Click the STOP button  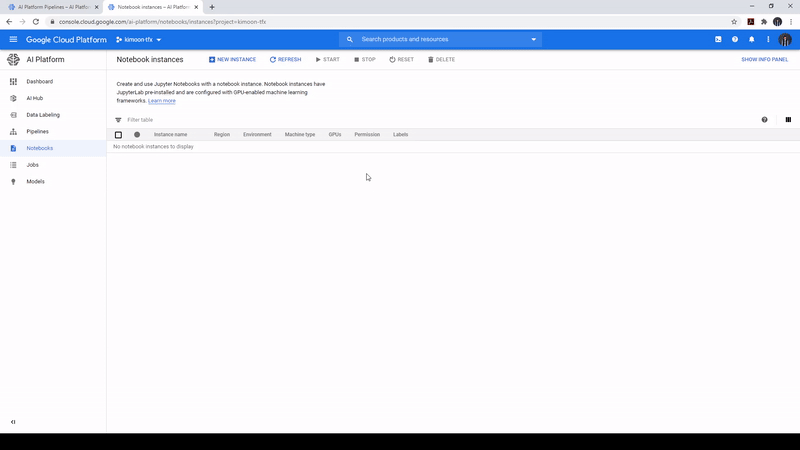(x=365, y=60)
